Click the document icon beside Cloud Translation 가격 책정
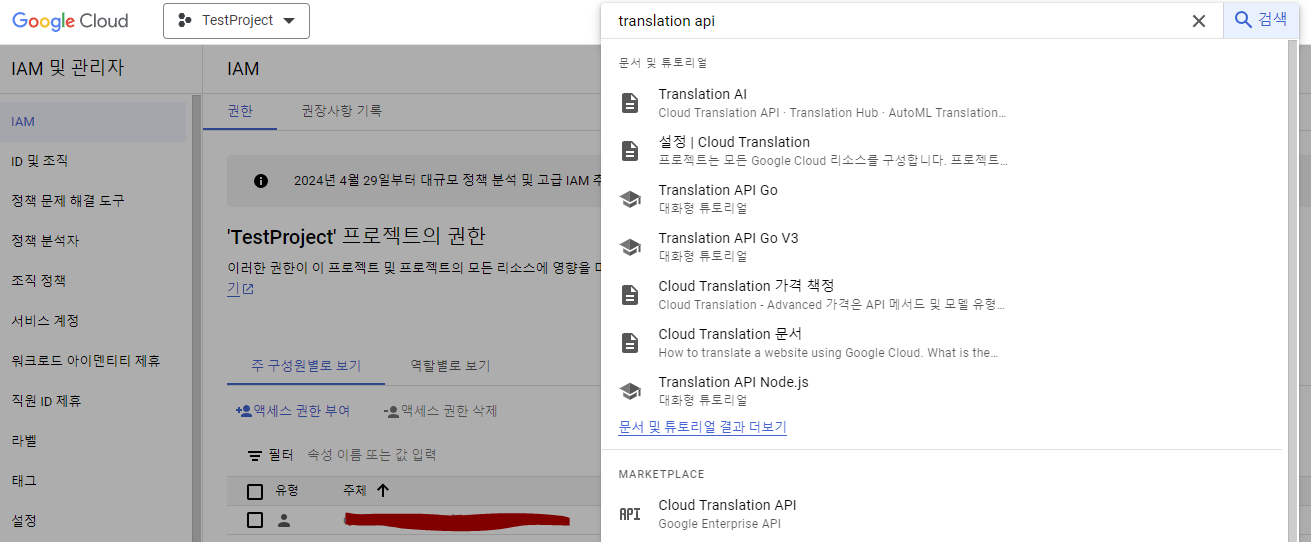This screenshot has width=1311, height=542. tap(630, 295)
